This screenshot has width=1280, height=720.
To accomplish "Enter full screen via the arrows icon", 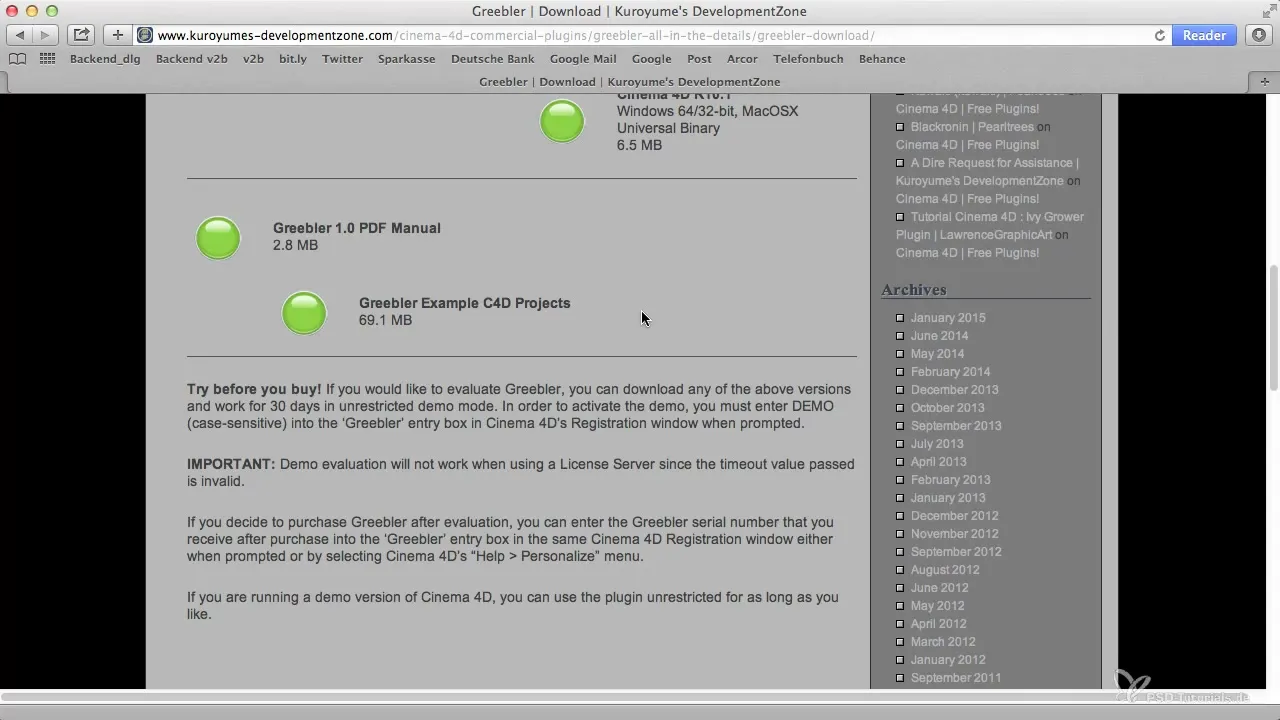I will tap(1268, 11).
